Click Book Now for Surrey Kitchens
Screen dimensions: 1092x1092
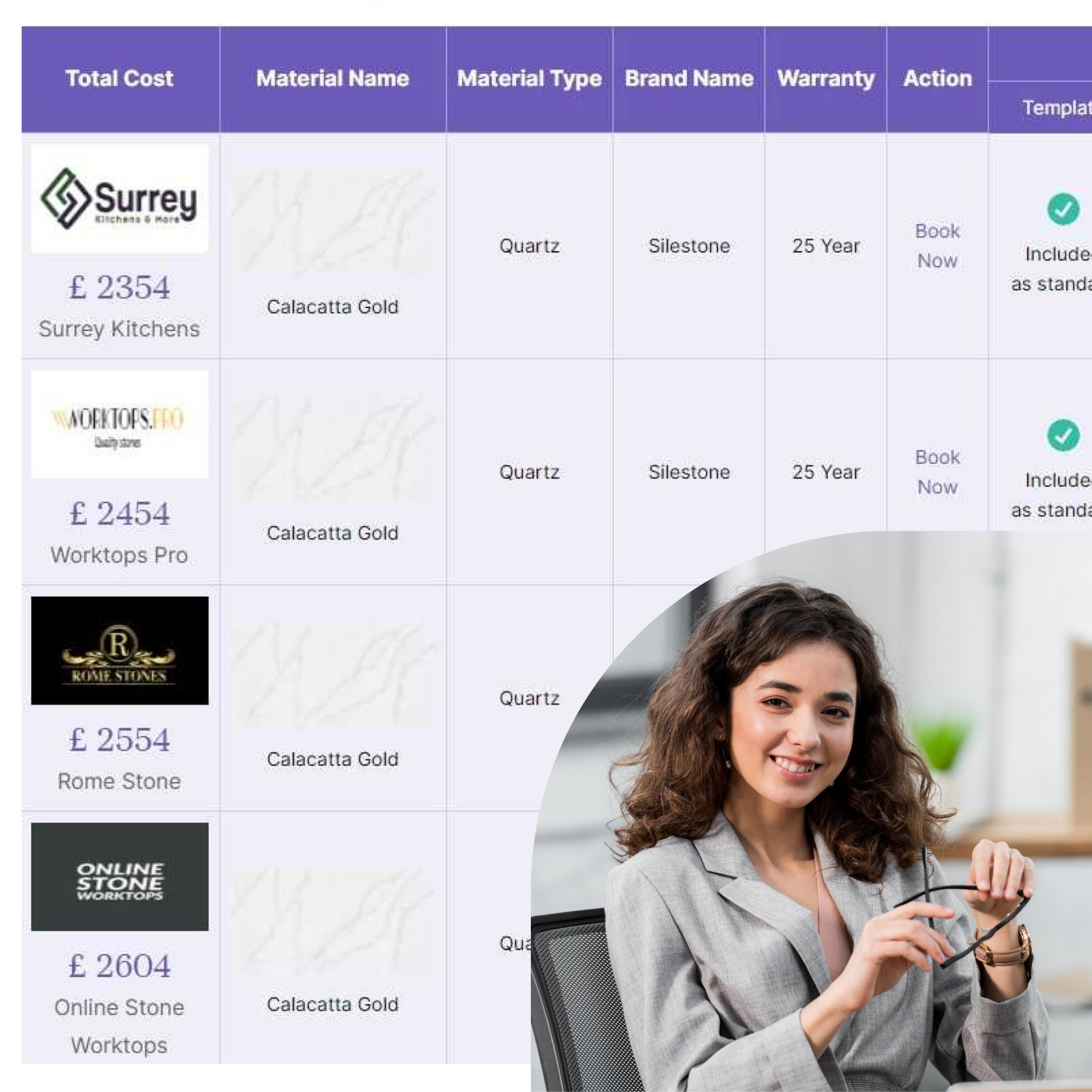point(937,246)
